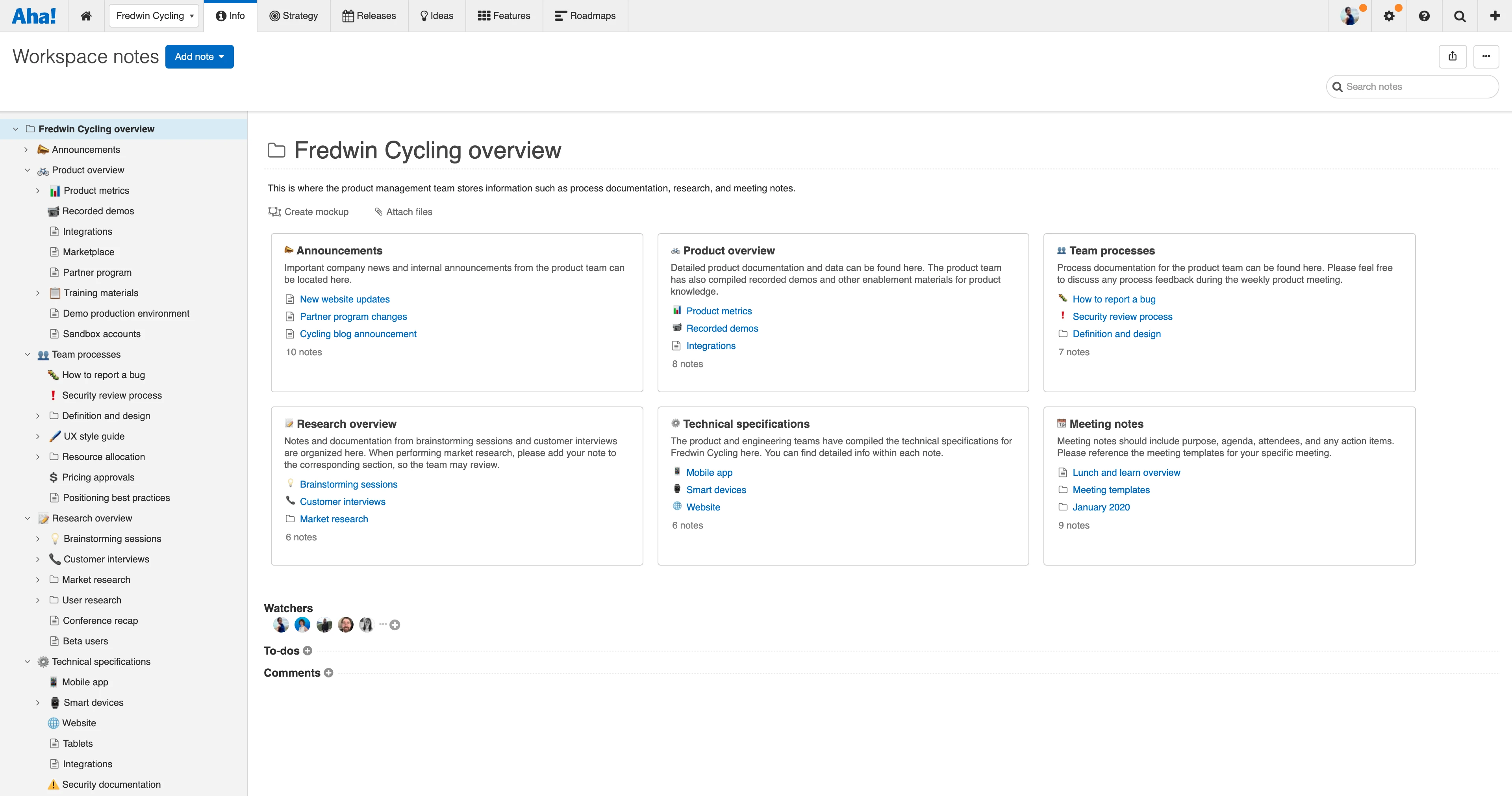Open the more options ellipsis button
This screenshot has height=796, width=1512.
tap(1486, 56)
